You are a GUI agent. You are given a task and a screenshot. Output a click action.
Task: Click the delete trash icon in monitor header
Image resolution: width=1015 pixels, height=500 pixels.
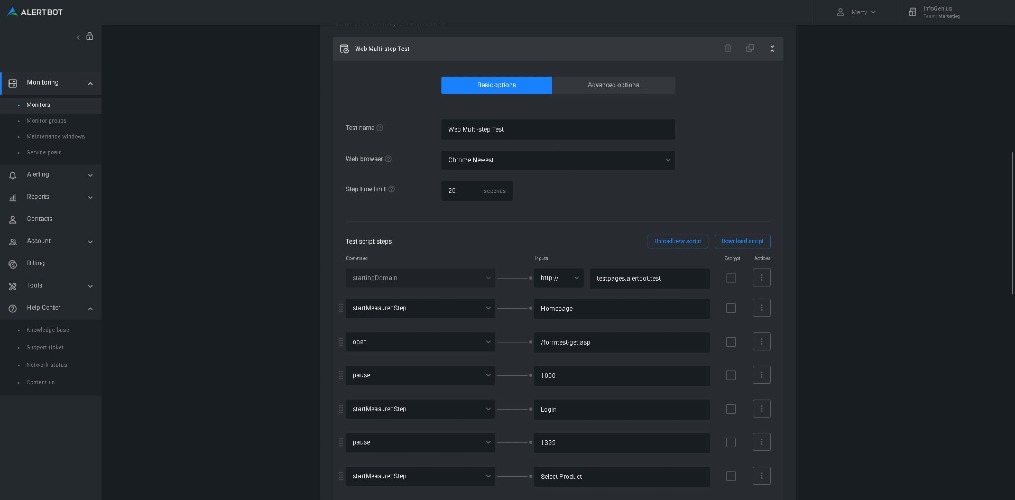tap(727, 48)
